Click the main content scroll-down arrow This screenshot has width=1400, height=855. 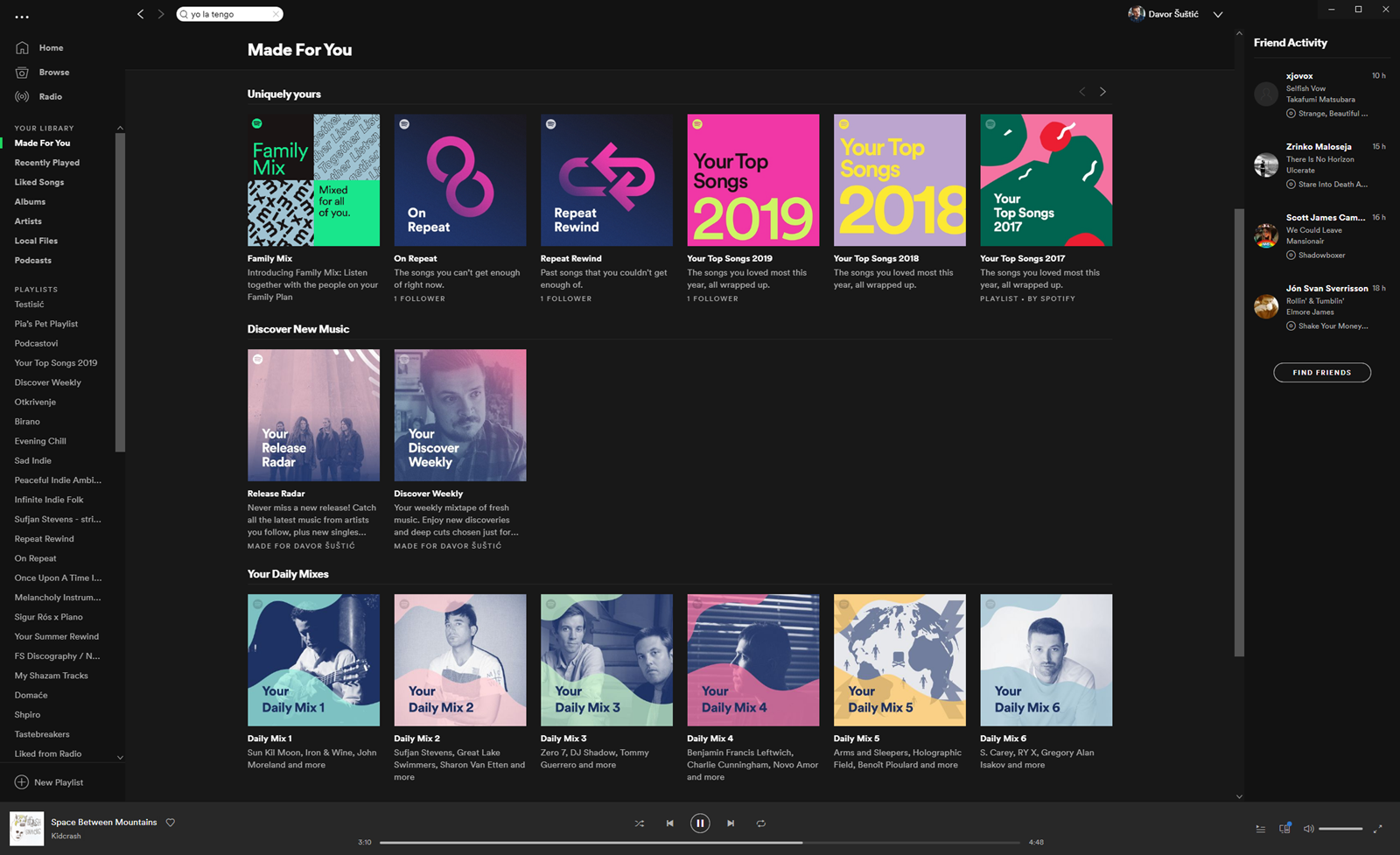click(x=1239, y=796)
